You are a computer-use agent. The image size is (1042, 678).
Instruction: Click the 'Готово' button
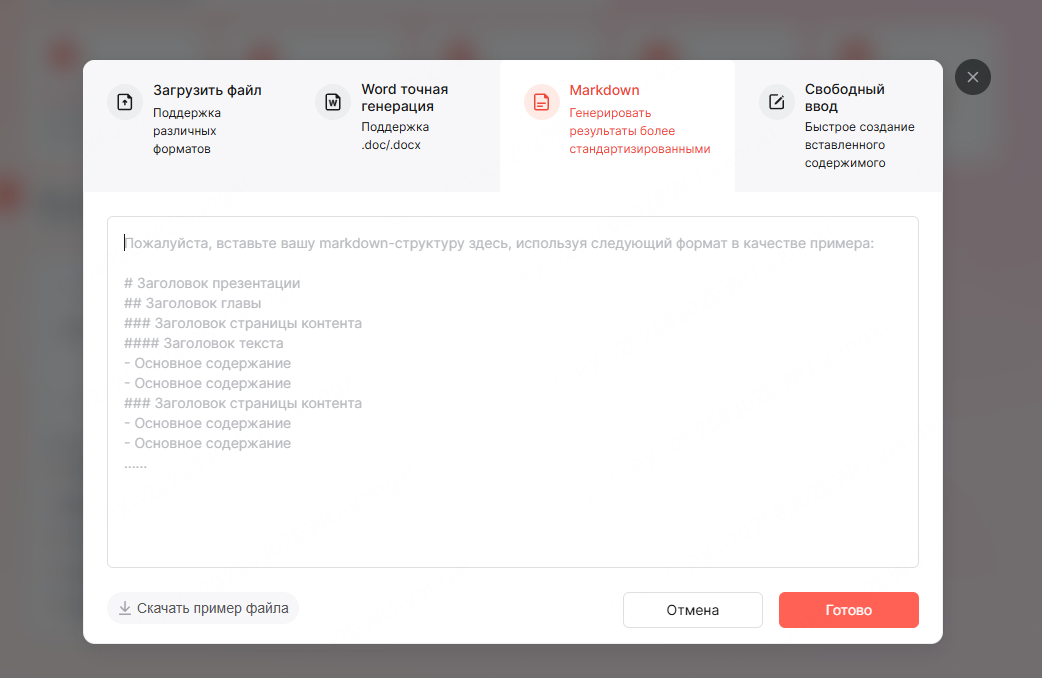(848, 610)
